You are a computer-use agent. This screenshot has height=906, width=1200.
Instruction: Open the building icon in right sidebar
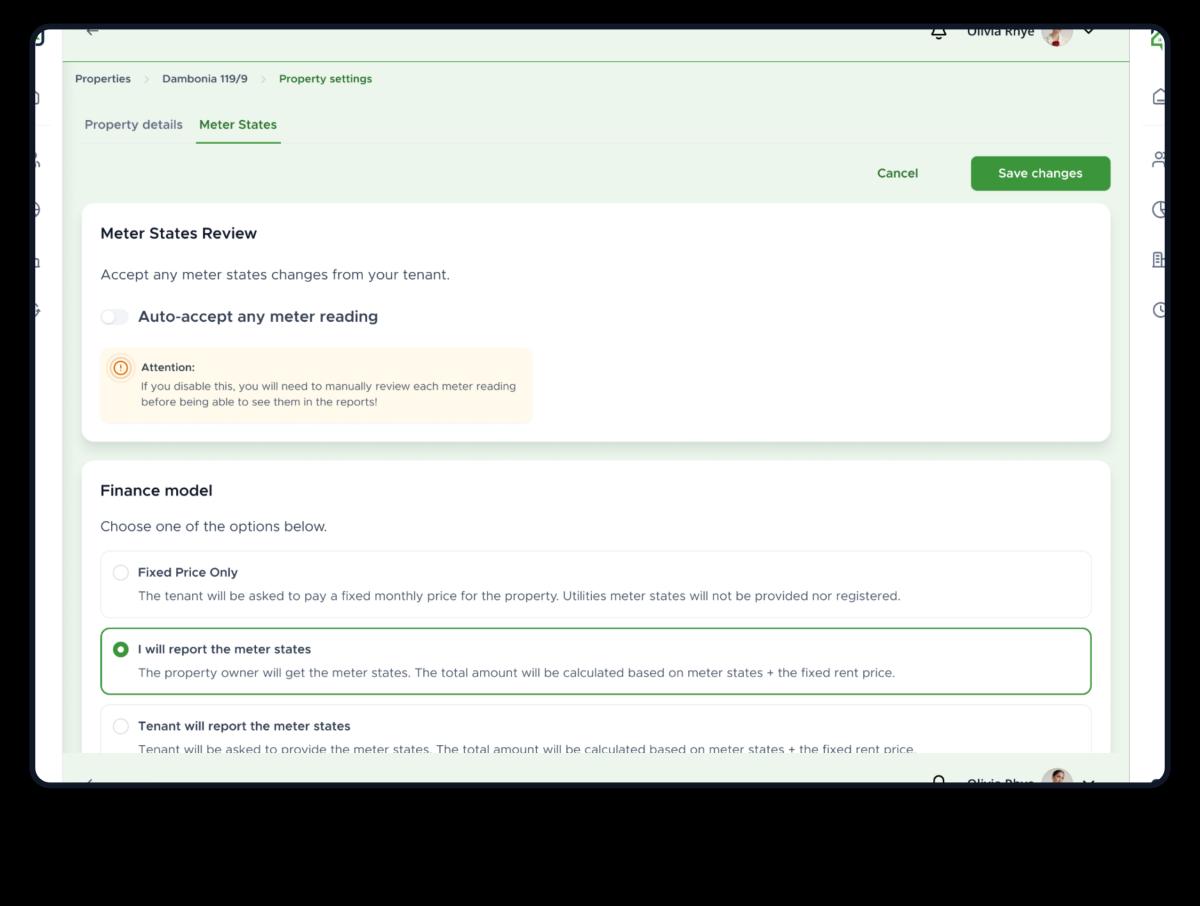pos(1160,259)
